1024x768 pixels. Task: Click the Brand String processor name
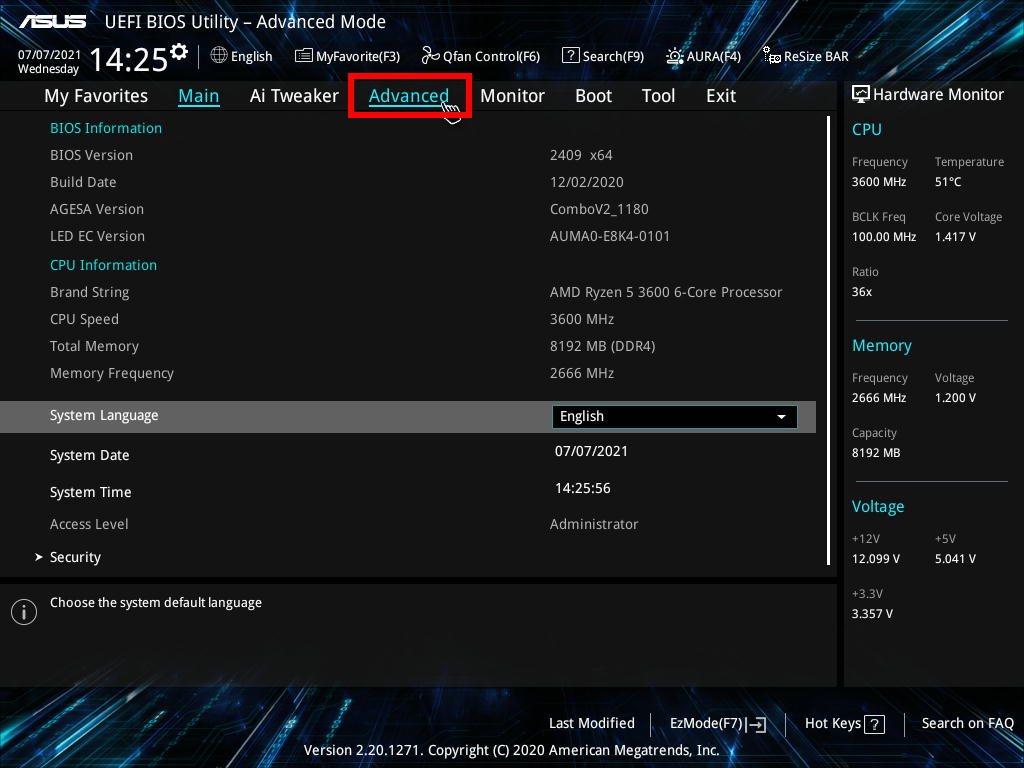[x=666, y=293]
